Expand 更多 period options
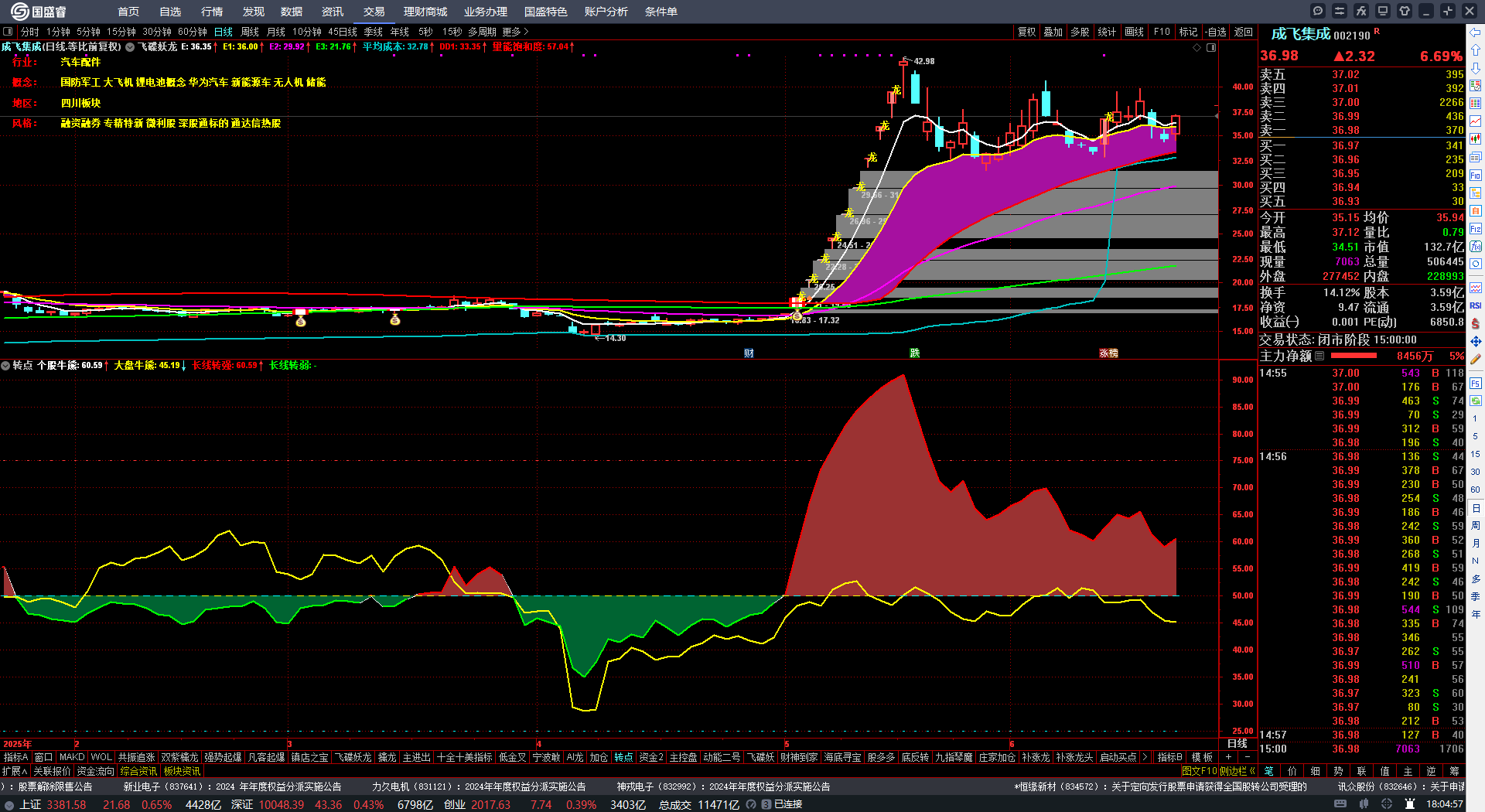The width and height of the screenshot is (1485, 812). pyautogui.click(x=516, y=32)
